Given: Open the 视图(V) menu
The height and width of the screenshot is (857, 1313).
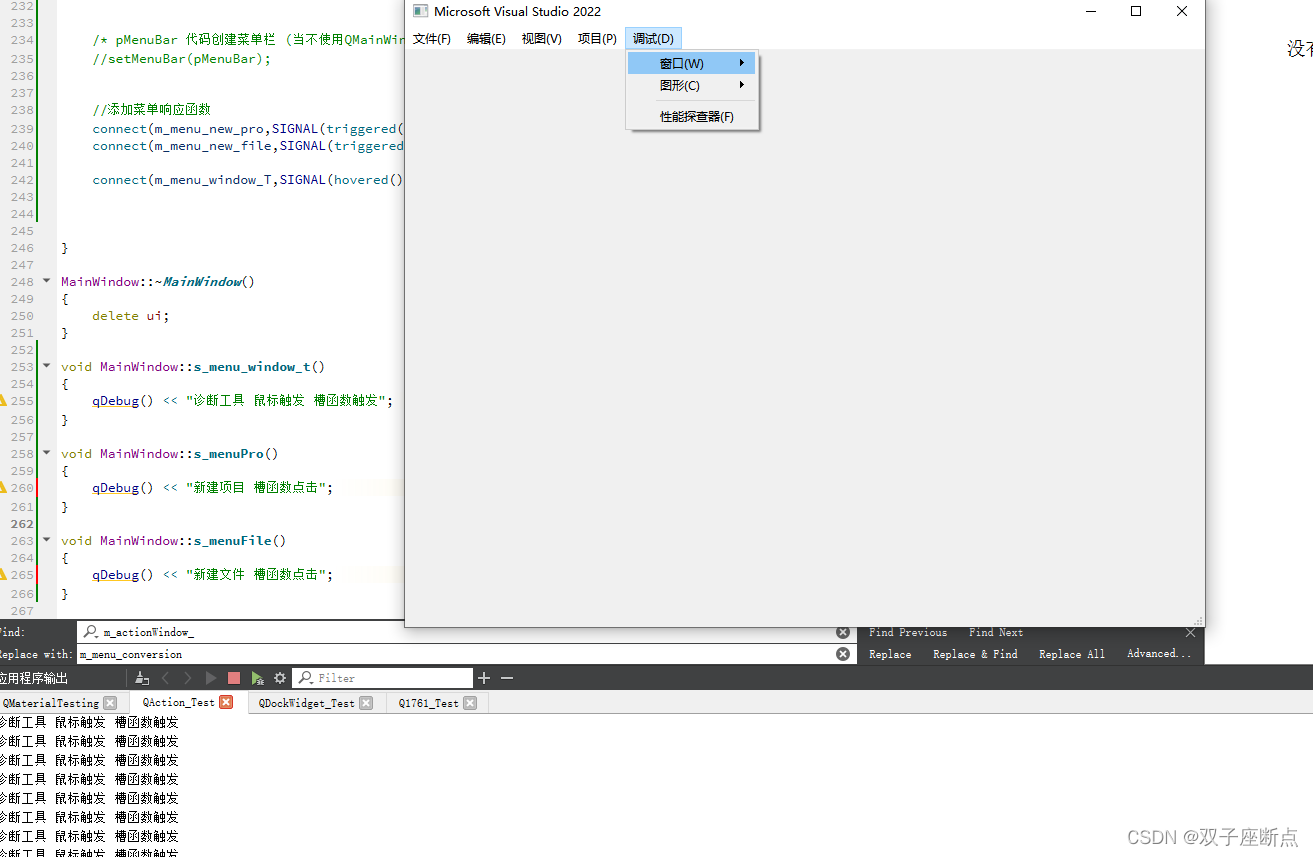Looking at the screenshot, I should 541,39.
